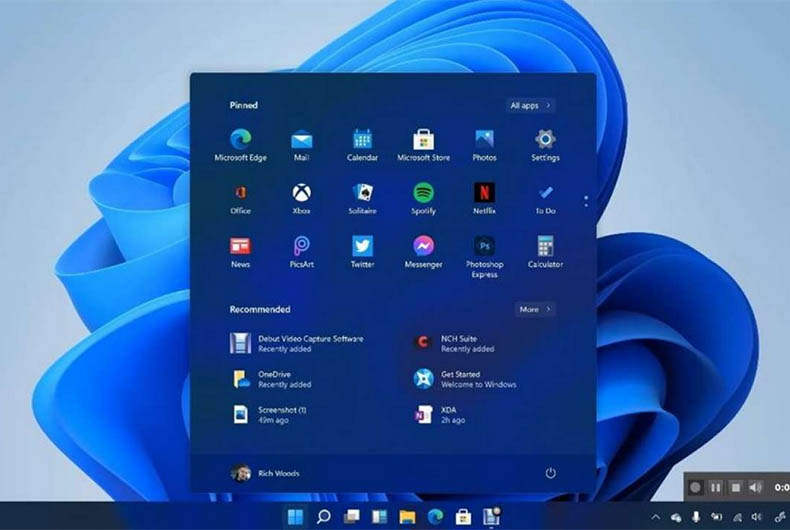Open the News app
The image size is (790, 530).
point(240,252)
